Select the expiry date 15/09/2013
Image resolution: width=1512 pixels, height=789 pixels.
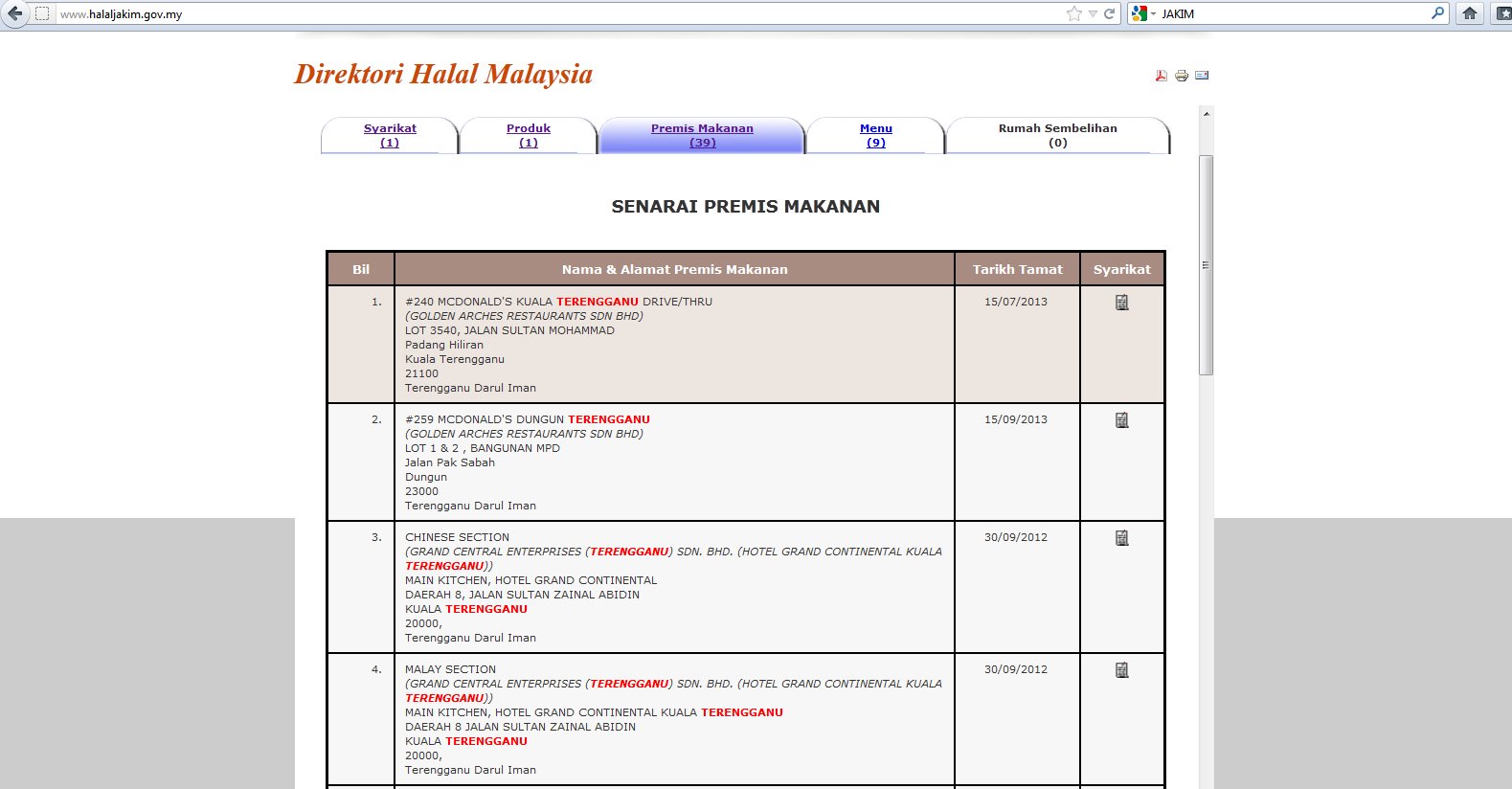(1016, 419)
